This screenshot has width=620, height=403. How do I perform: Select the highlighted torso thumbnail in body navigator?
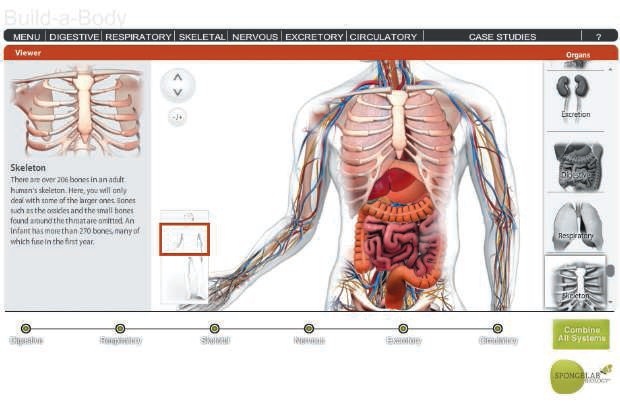pos(185,239)
